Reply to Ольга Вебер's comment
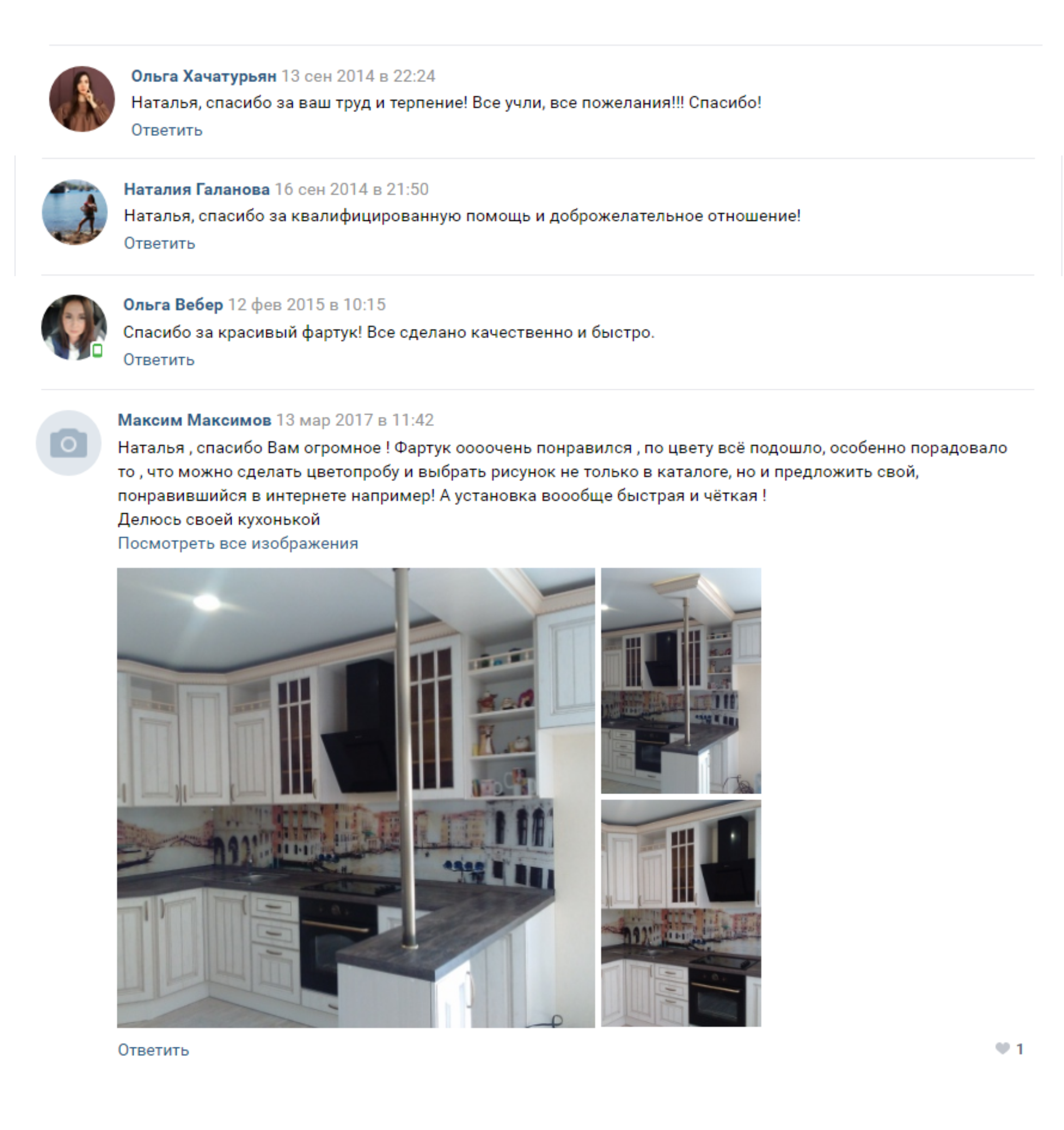1064x1130 pixels. (x=159, y=360)
